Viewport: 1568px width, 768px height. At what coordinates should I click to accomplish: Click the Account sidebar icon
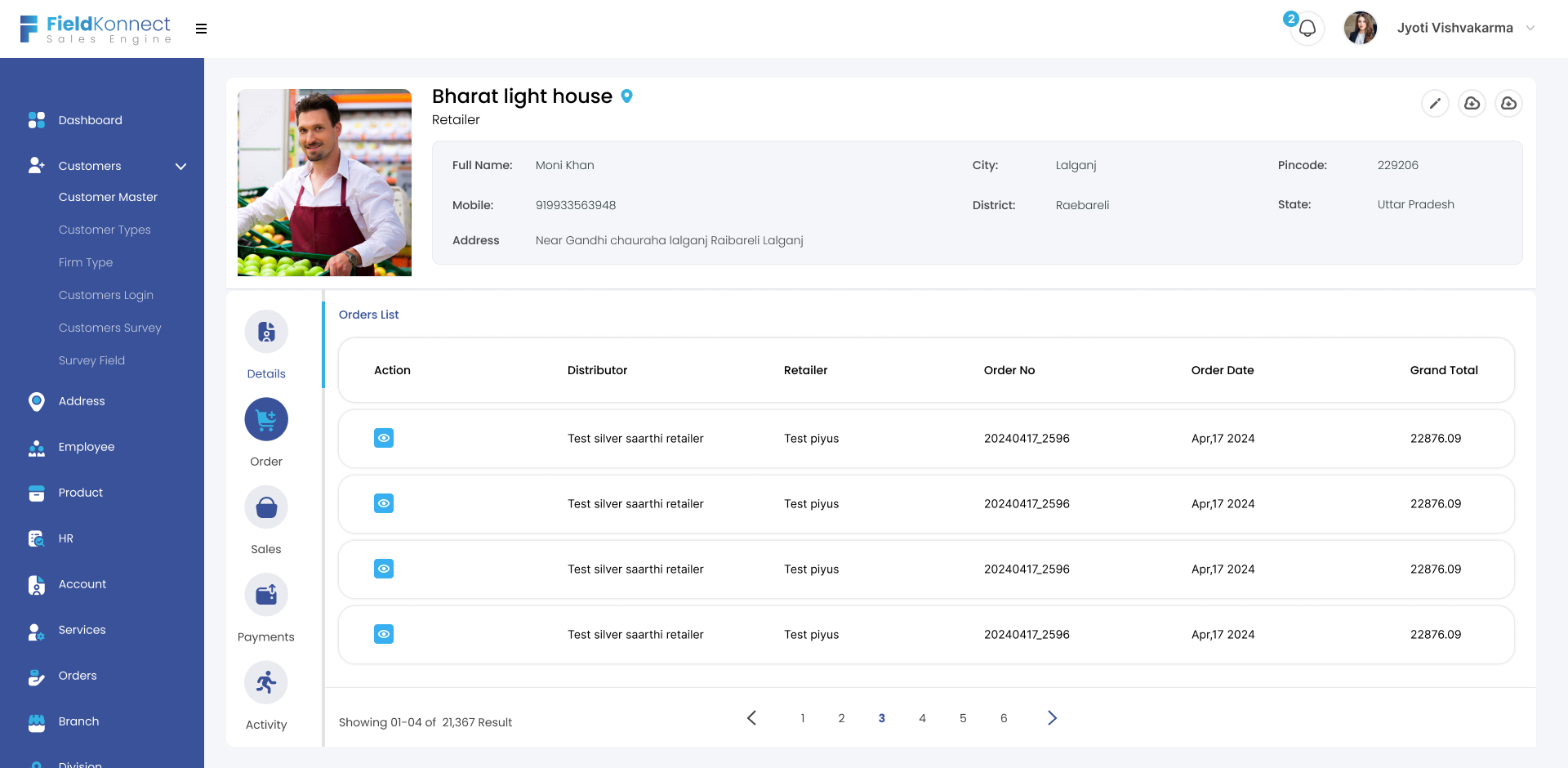[37, 584]
